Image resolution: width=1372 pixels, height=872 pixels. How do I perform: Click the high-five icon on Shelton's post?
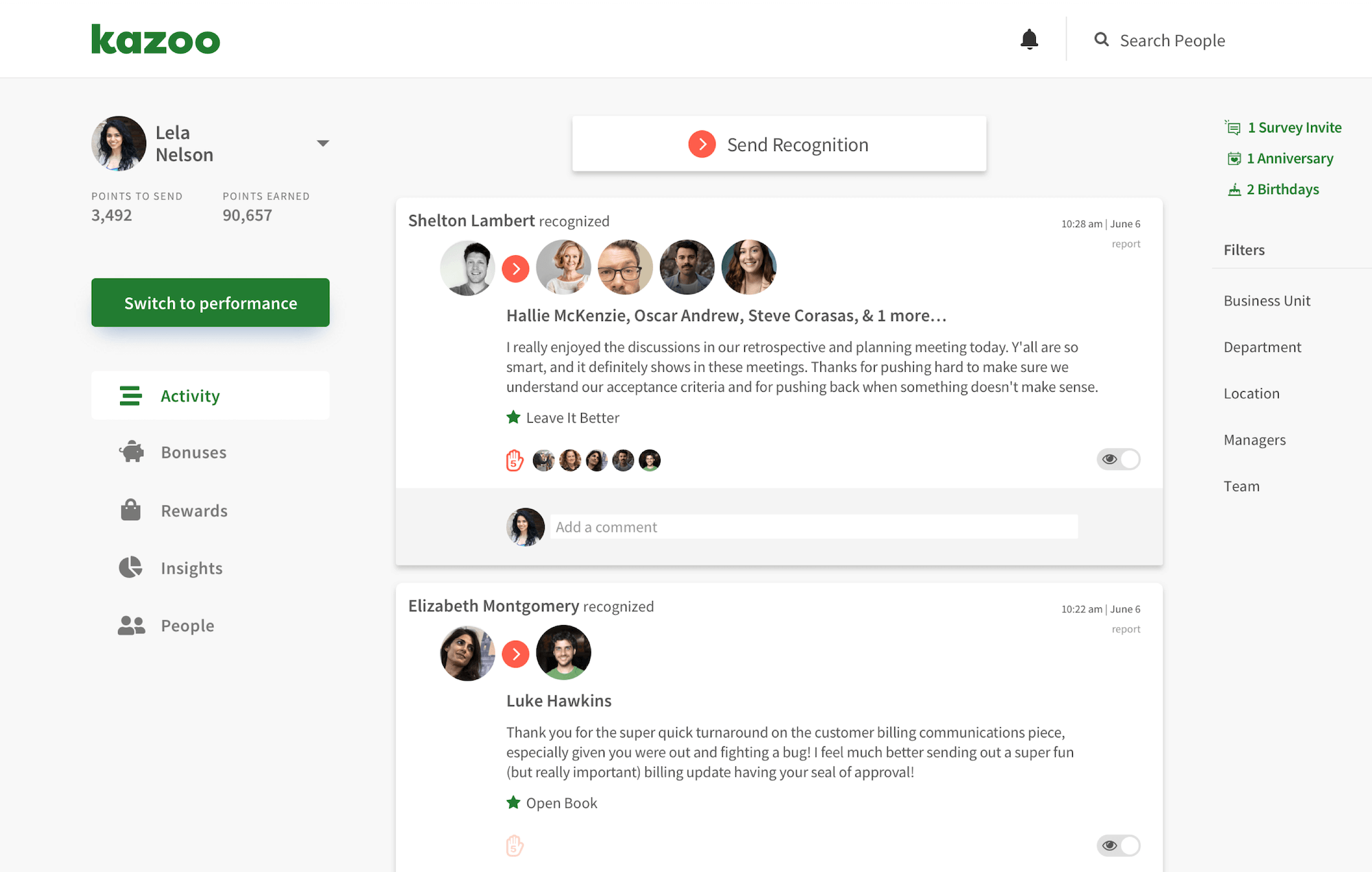[513, 458]
